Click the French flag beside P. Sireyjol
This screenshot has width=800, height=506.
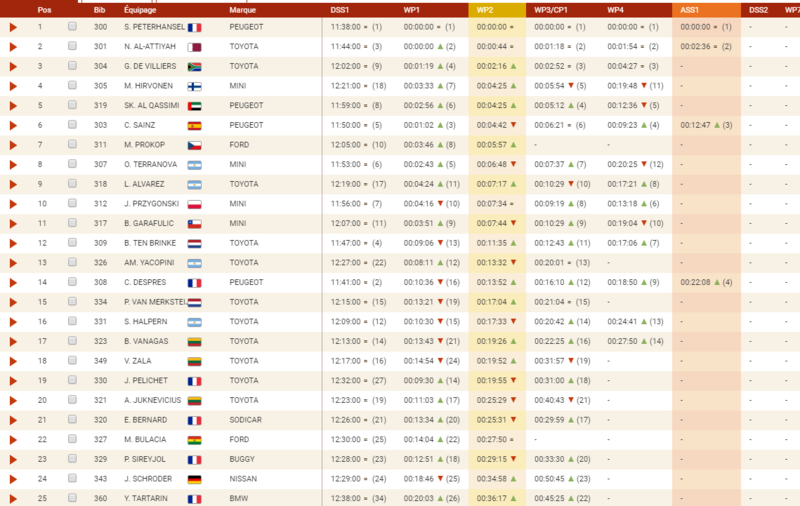coord(194,460)
